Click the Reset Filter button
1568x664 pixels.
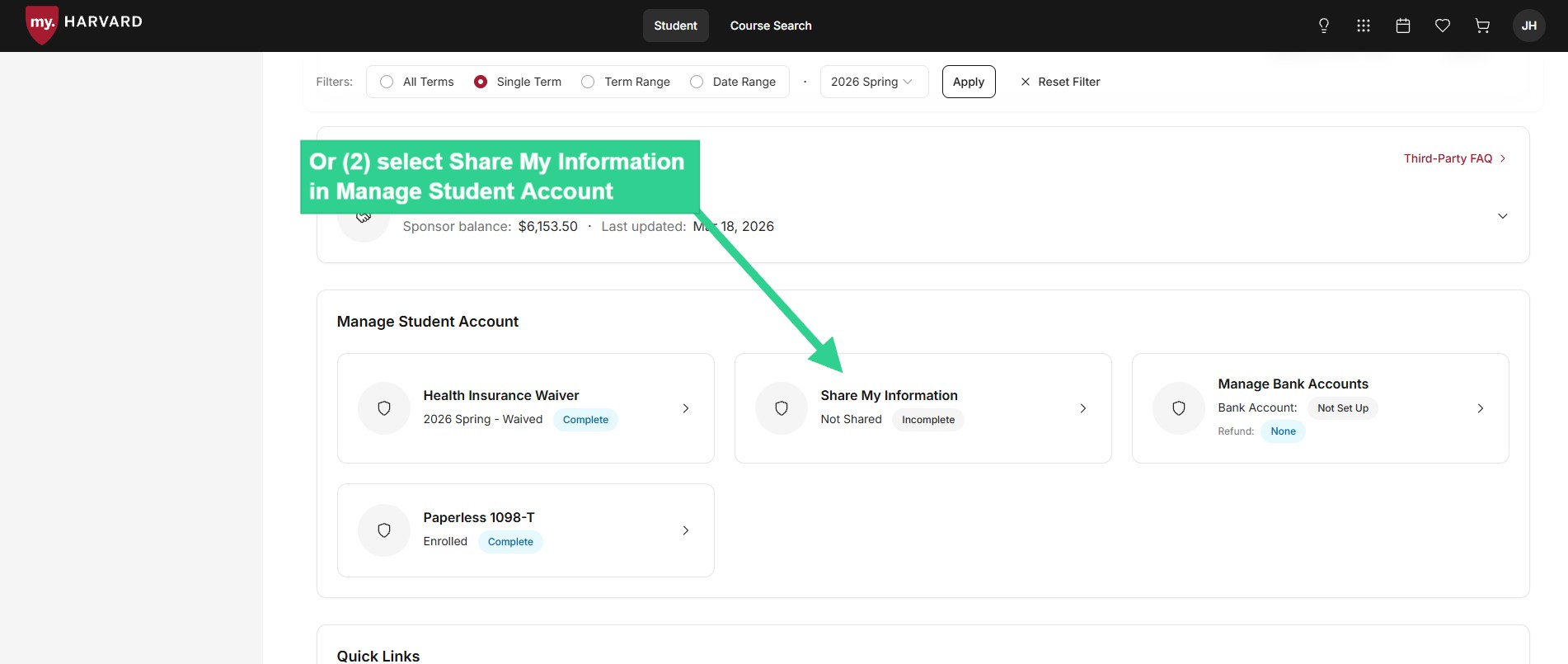(1060, 82)
